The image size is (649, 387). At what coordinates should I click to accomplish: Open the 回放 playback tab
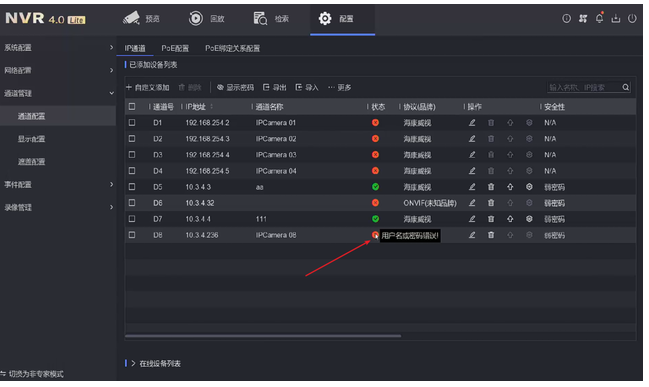click(x=207, y=19)
